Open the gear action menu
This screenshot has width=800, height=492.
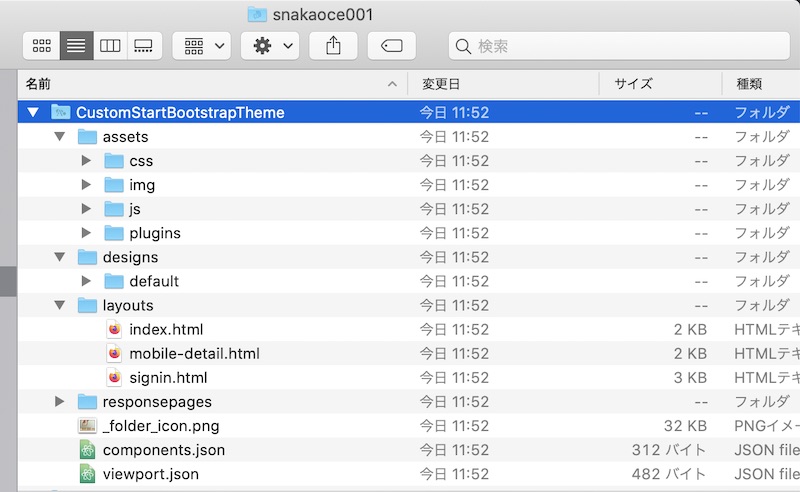tap(270, 46)
